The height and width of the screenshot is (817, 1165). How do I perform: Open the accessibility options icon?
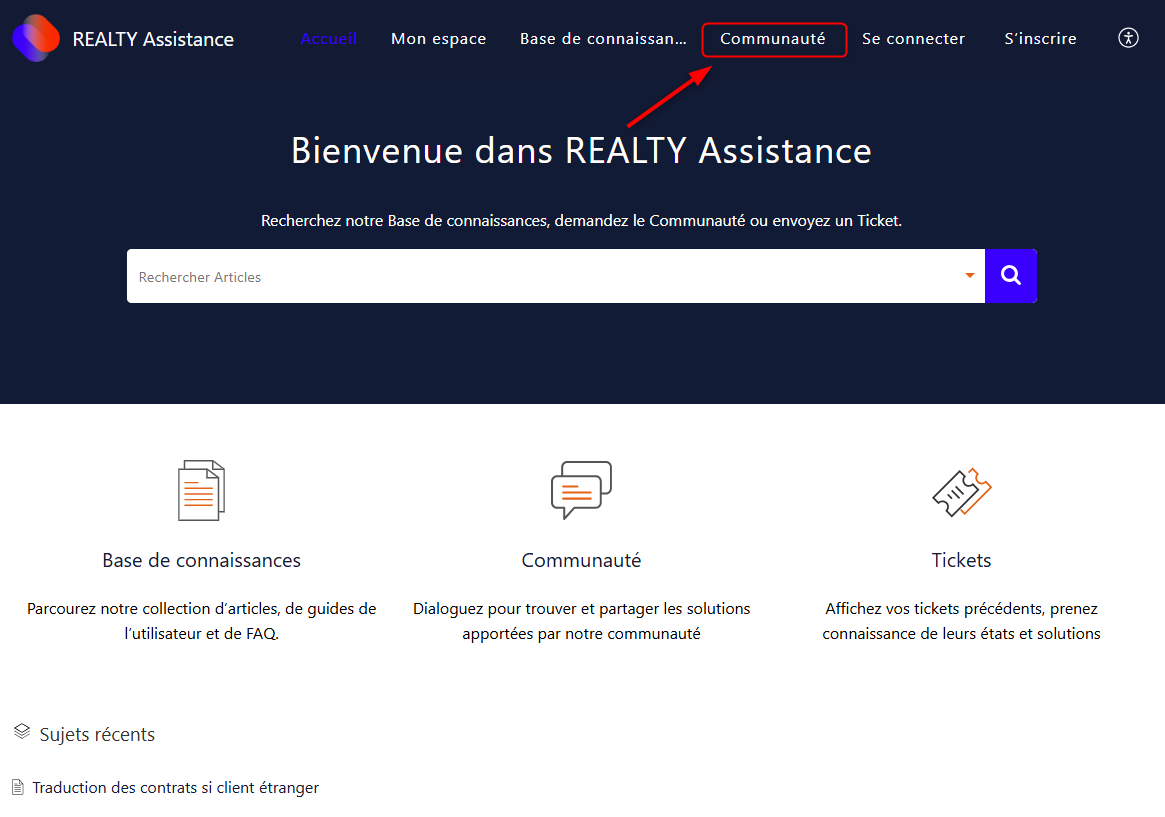[1128, 39]
